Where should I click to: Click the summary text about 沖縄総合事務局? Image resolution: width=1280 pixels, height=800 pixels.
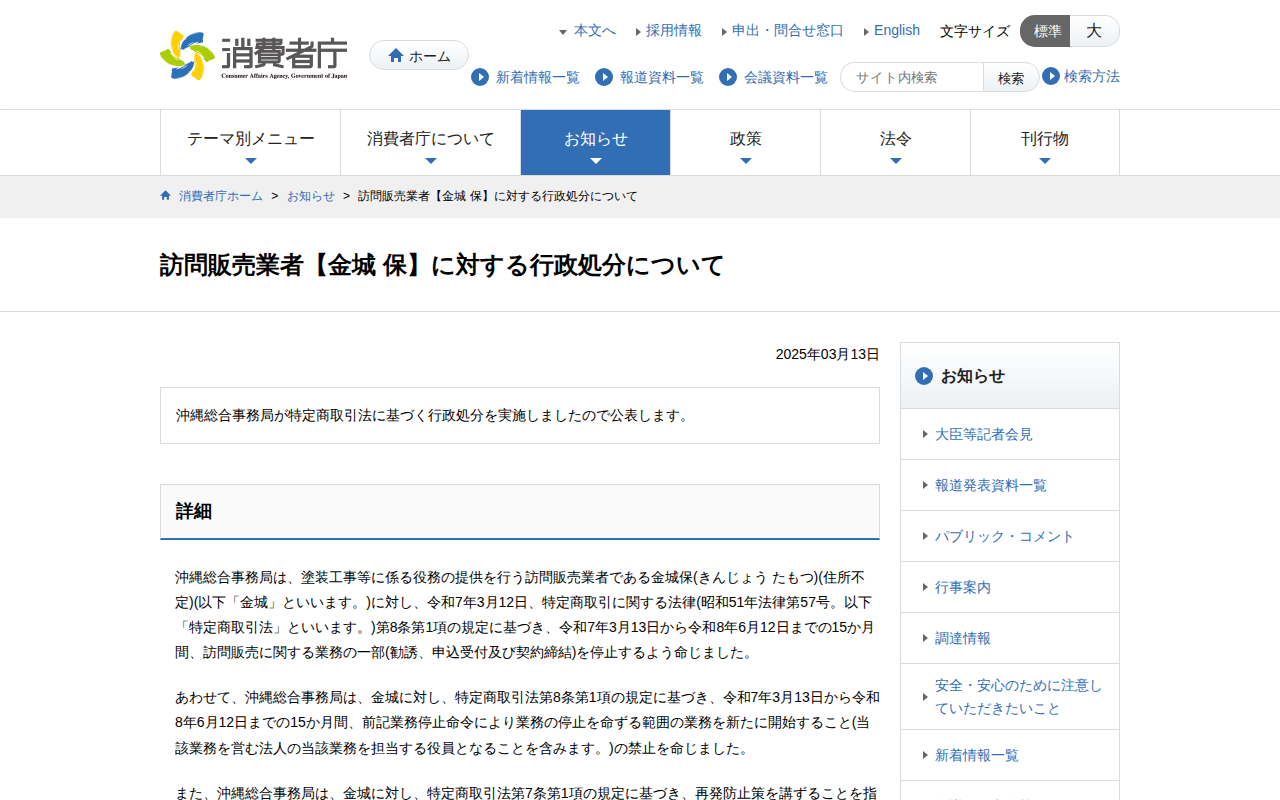tap(435, 415)
